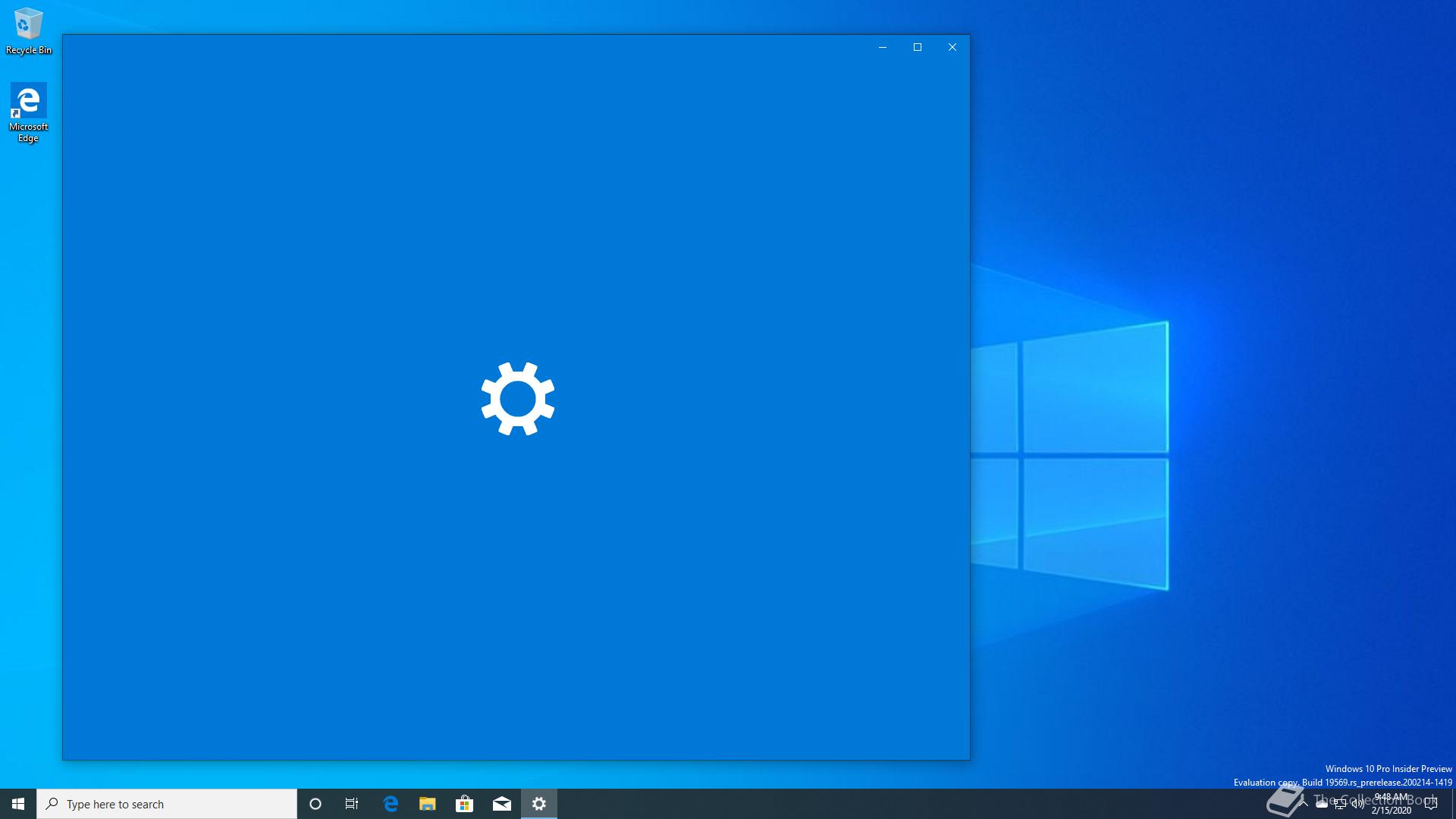Launch Microsoft Edge from the taskbar
Image resolution: width=1456 pixels, height=819 pixels.
tap(391, 804)
